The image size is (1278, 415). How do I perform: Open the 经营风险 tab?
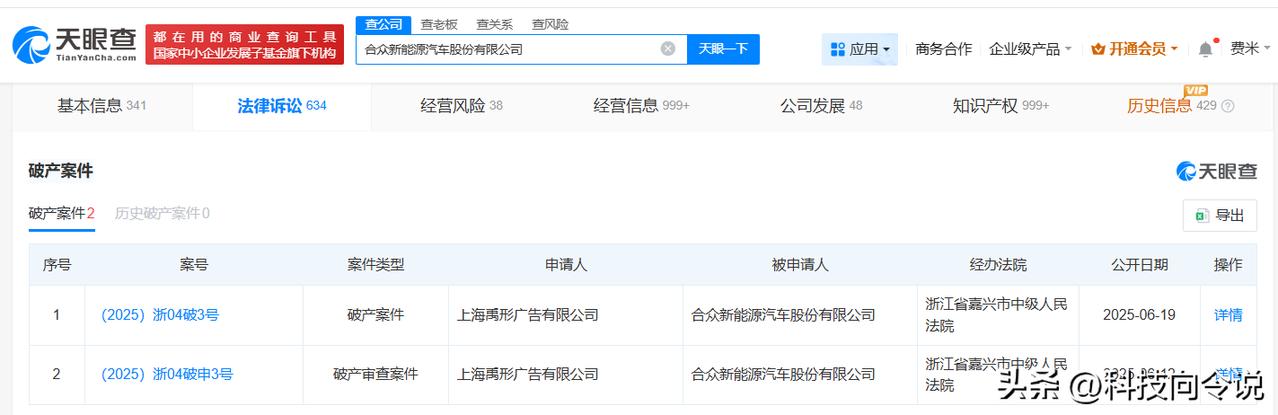pos(461,106)
